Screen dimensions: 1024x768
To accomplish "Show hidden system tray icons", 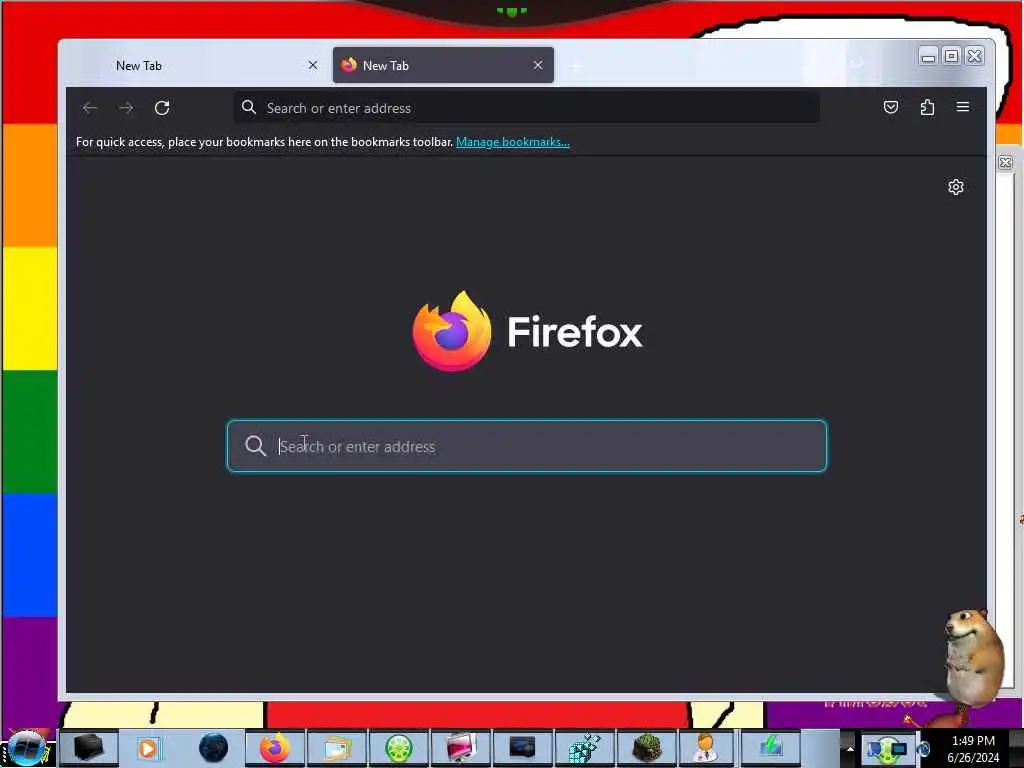I will (x=850, y=748).
